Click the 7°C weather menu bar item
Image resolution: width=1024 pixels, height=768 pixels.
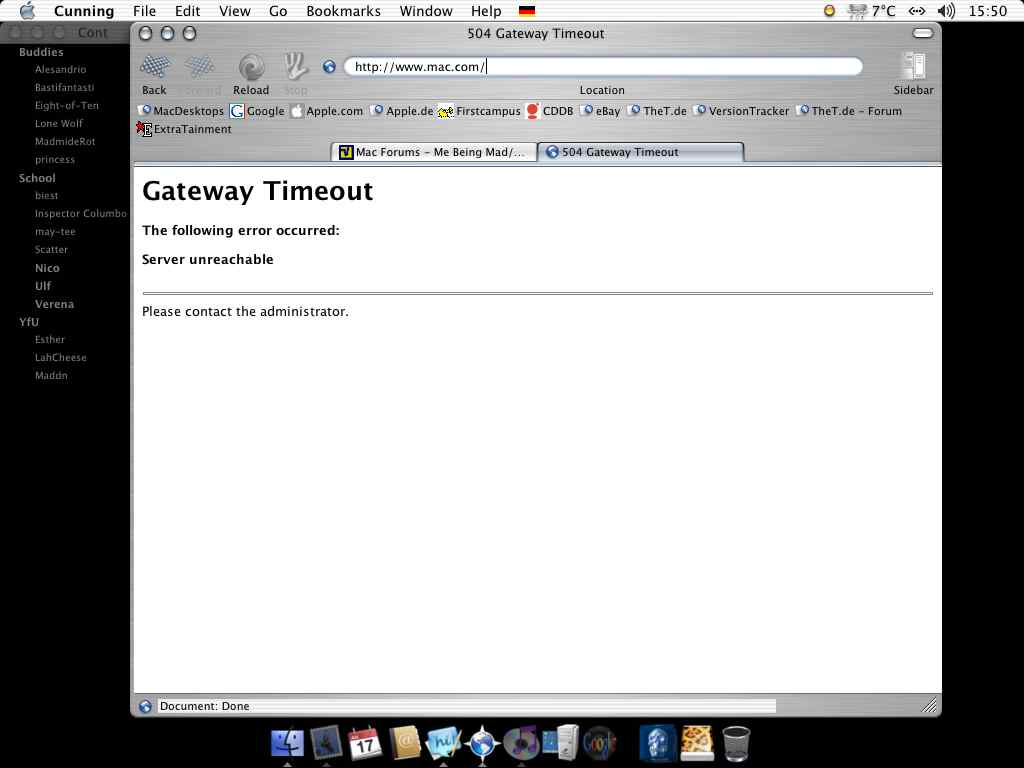point(871,11)
